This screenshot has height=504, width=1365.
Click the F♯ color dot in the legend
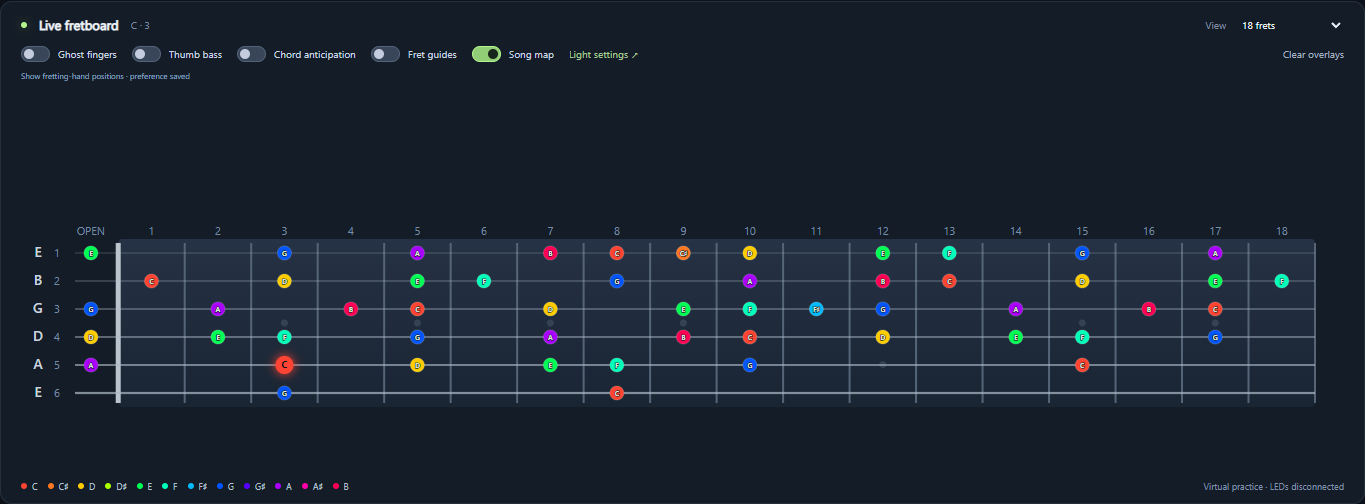point(192,486)
